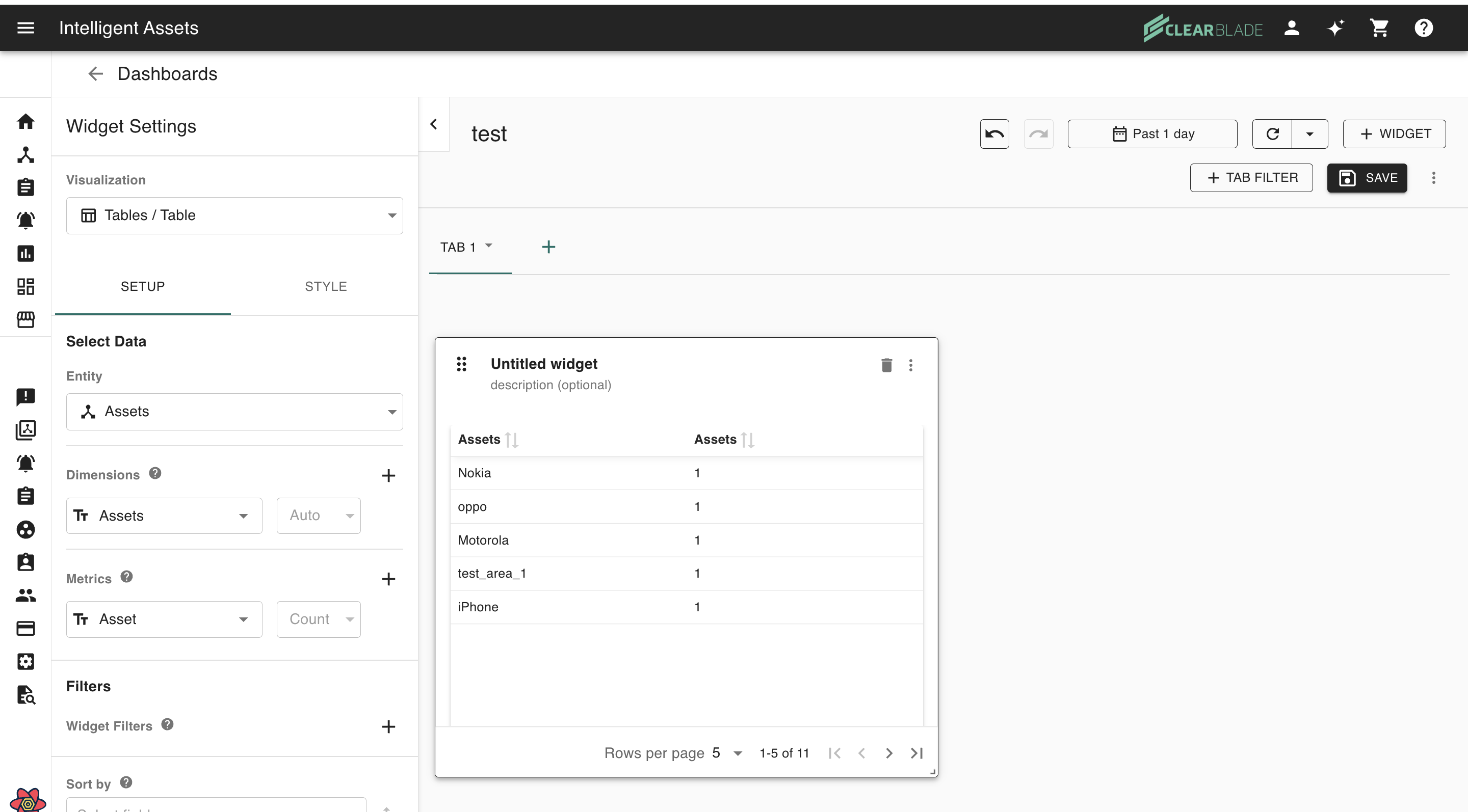Collapse the Widget Settings panel
1468x812 pixels.
click(434, 124)
